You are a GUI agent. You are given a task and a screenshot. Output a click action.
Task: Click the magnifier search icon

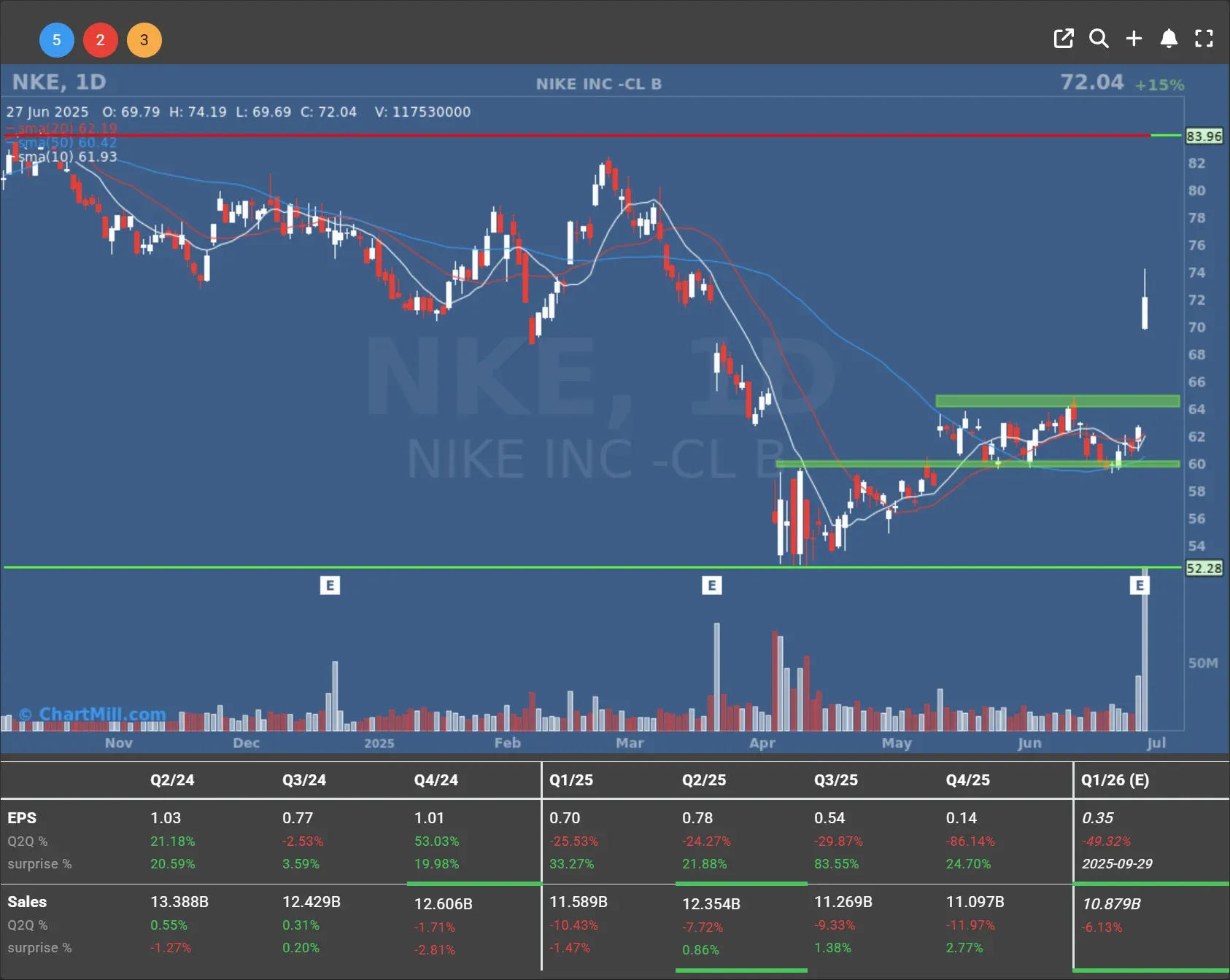tap(1099, 39)
